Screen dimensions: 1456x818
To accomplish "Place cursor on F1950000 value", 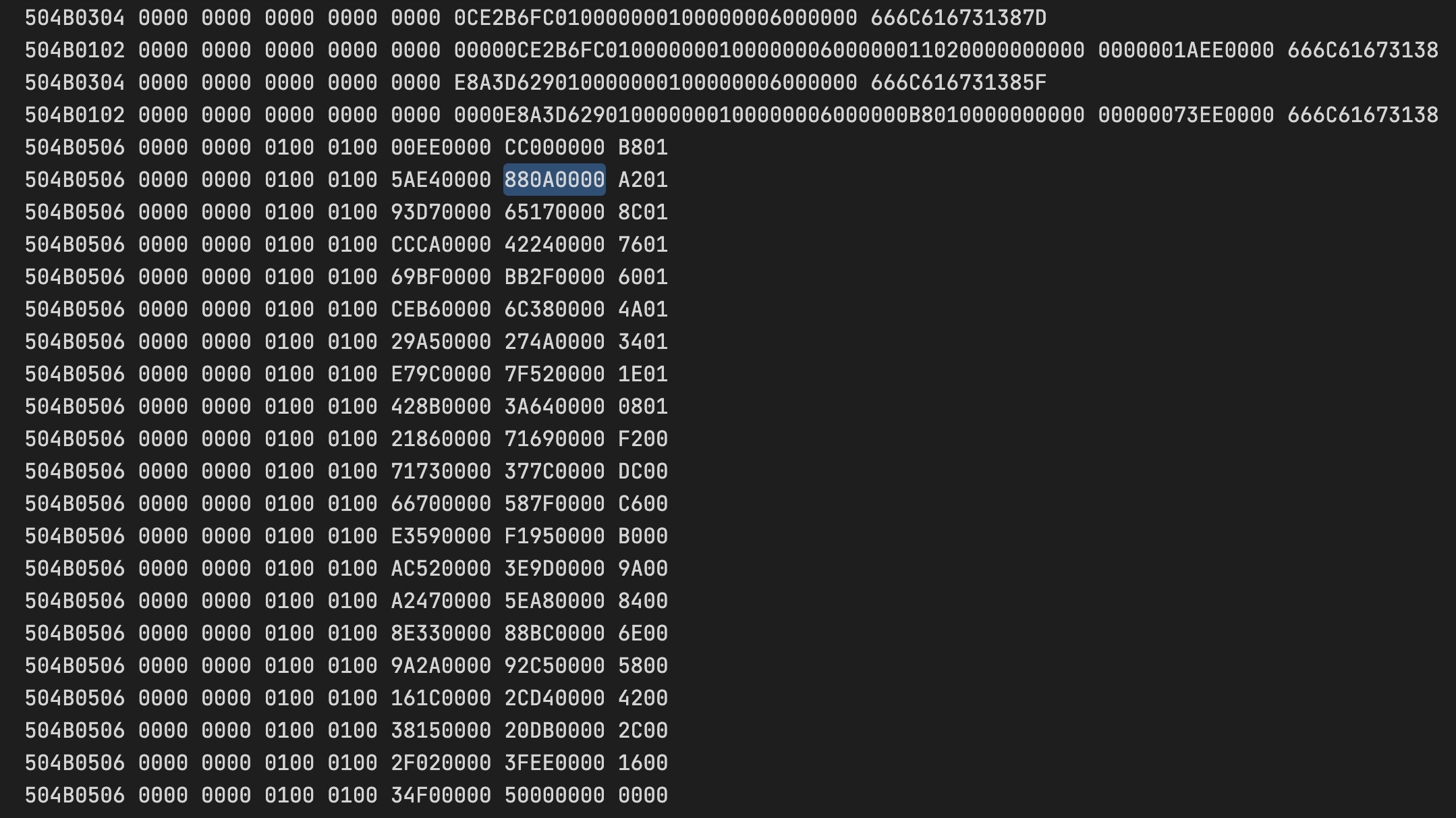I will click(x=554, y=536).
